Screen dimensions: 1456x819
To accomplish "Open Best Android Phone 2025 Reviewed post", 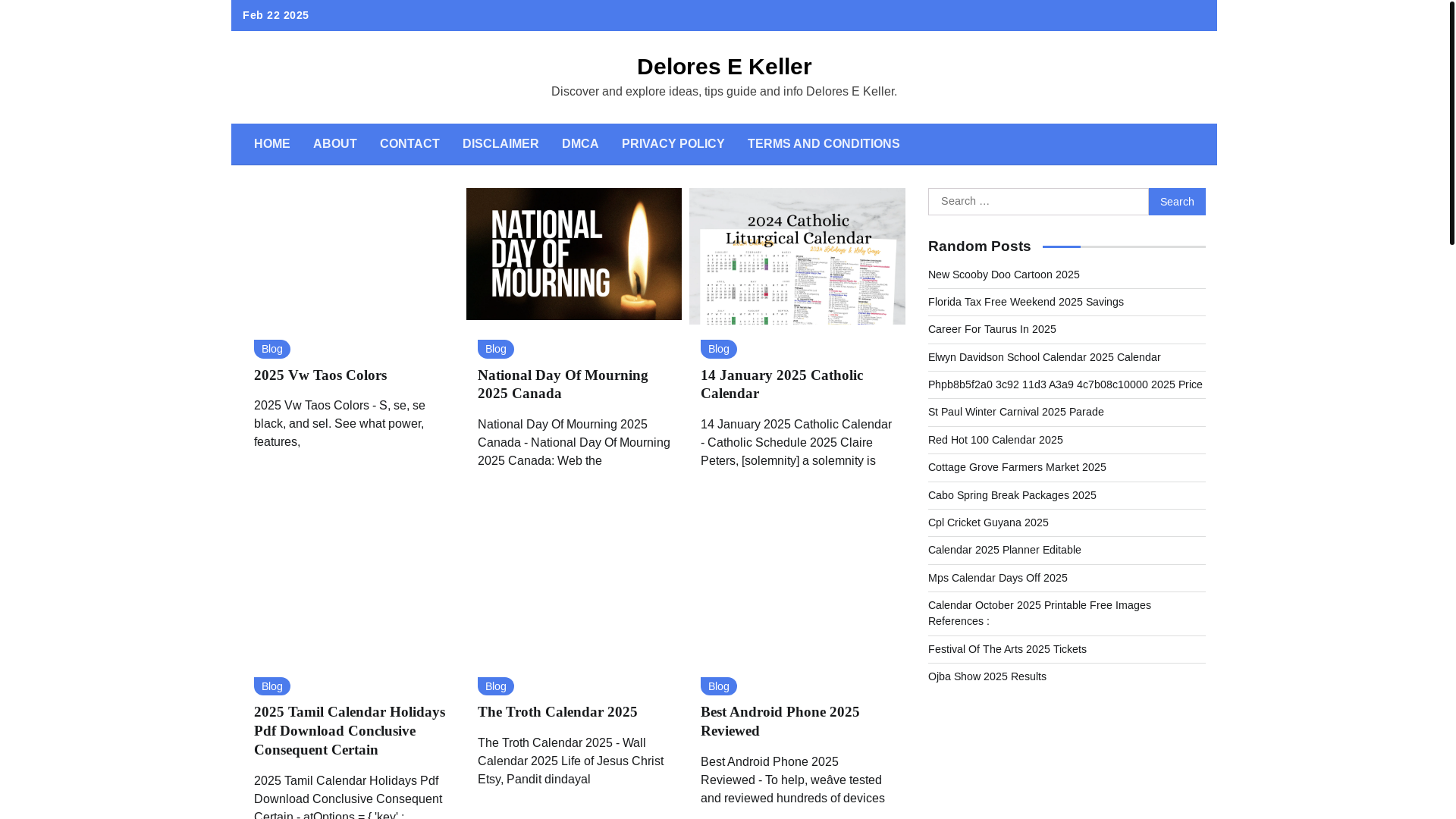I will point(780,721).
